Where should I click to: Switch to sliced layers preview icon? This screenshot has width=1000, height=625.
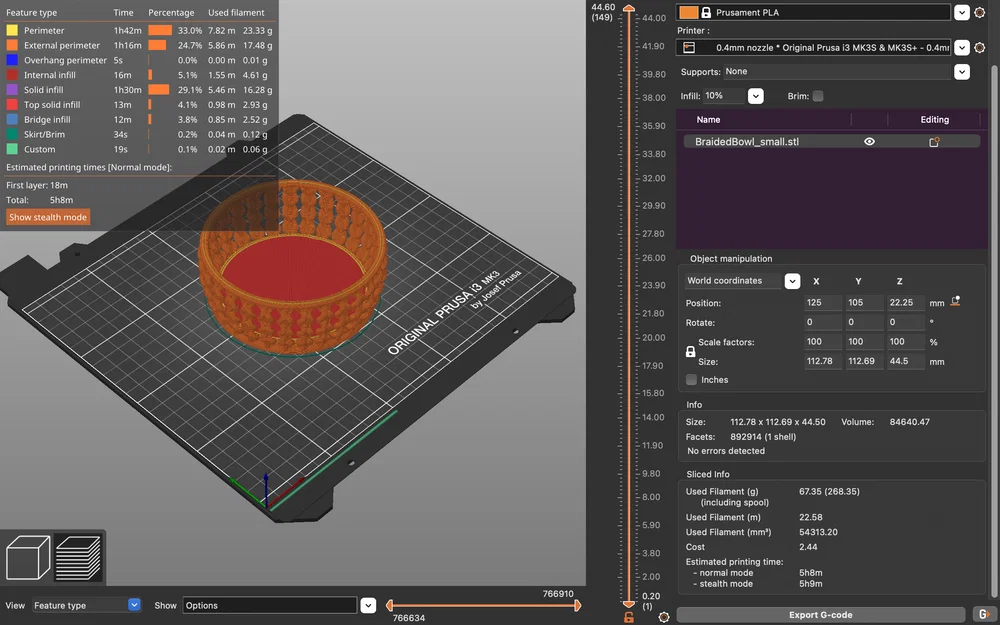[x=77, y=558]
